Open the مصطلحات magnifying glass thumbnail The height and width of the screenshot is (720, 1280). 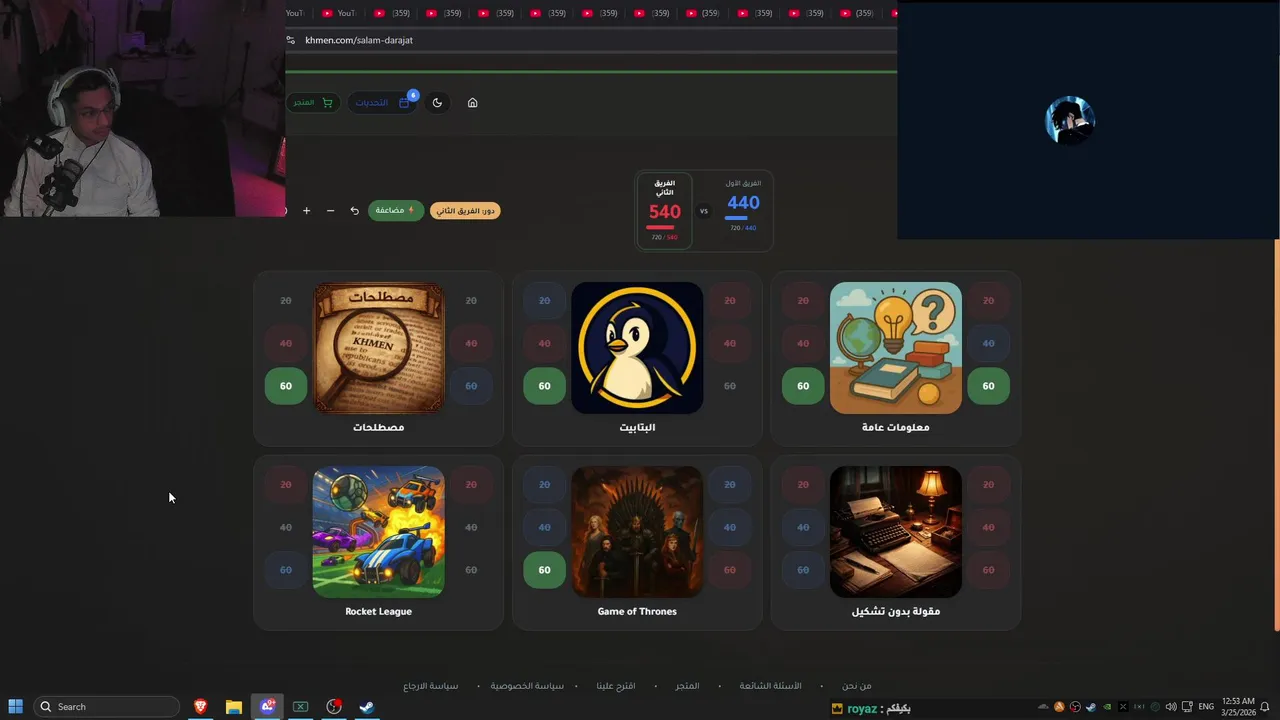[379, 348]
